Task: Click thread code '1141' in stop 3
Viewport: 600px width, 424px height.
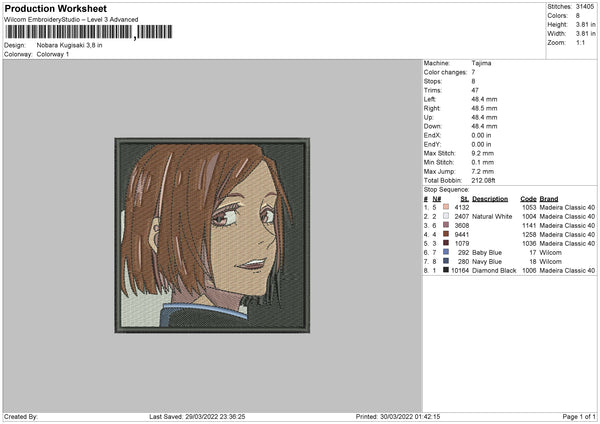Action: (x=529, y=225)
